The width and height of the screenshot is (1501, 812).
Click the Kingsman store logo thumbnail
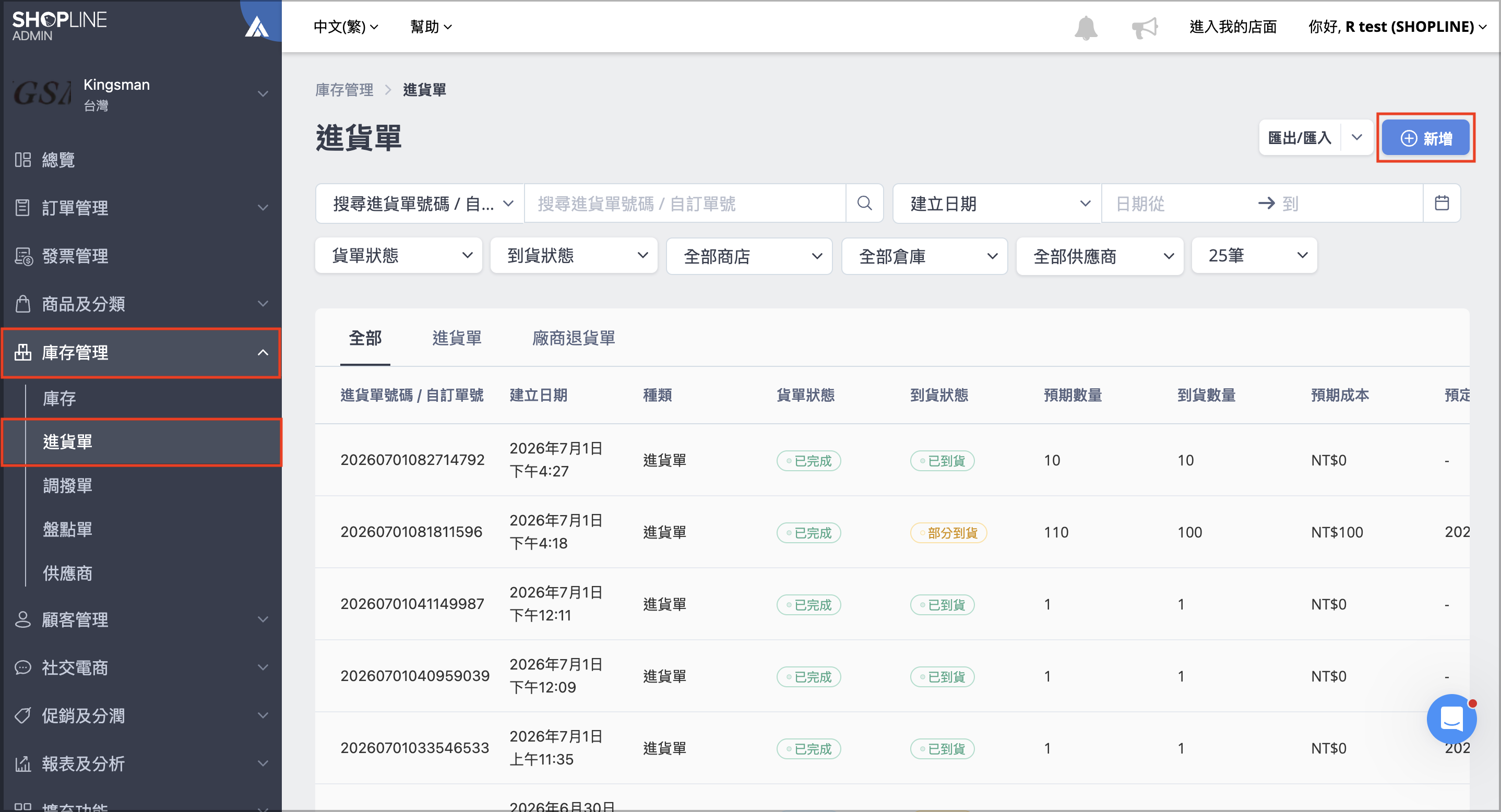tap(42, 93)
